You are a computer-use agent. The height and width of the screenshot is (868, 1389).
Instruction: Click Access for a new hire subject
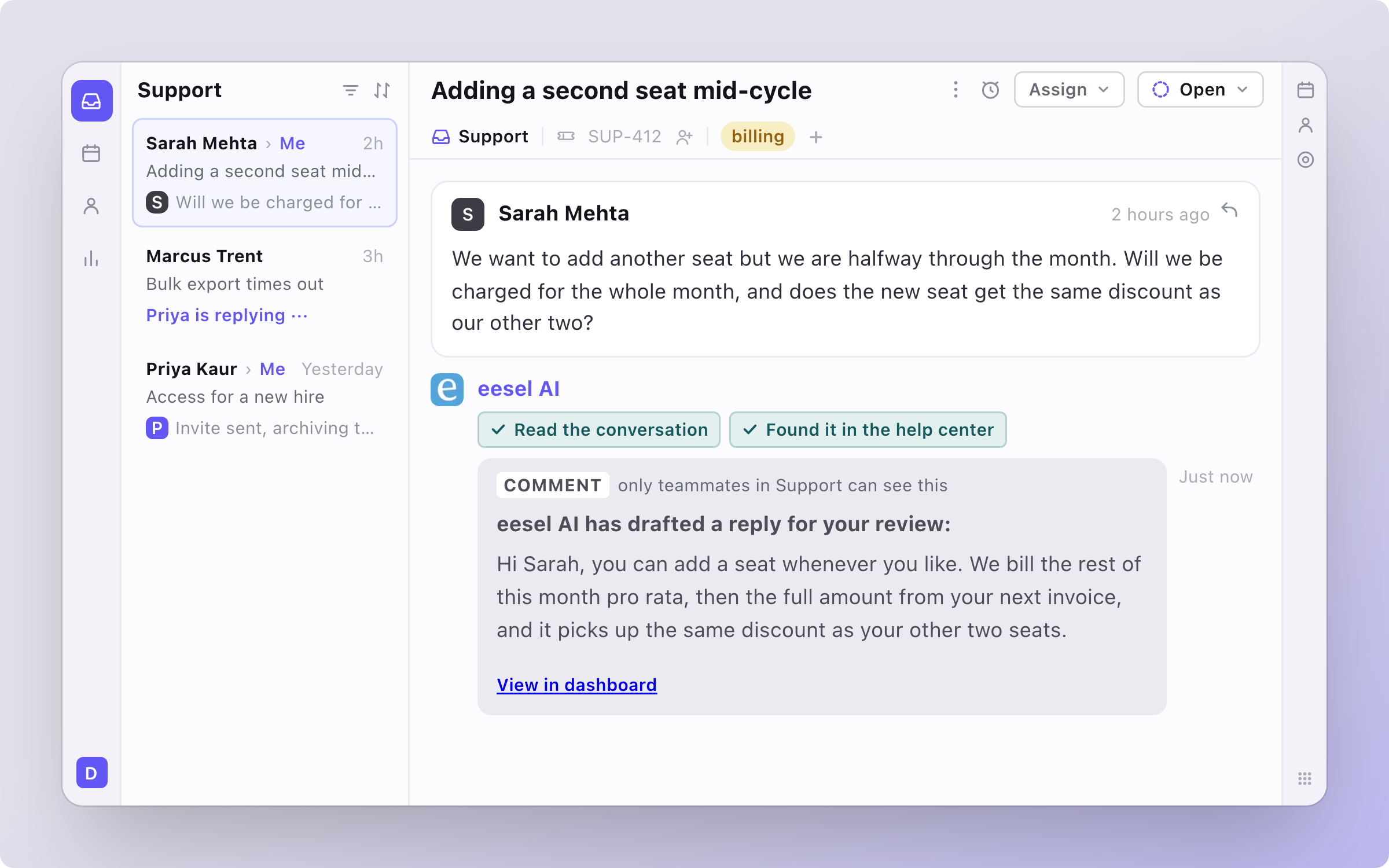pyautogui.click(x=235, y=397)
